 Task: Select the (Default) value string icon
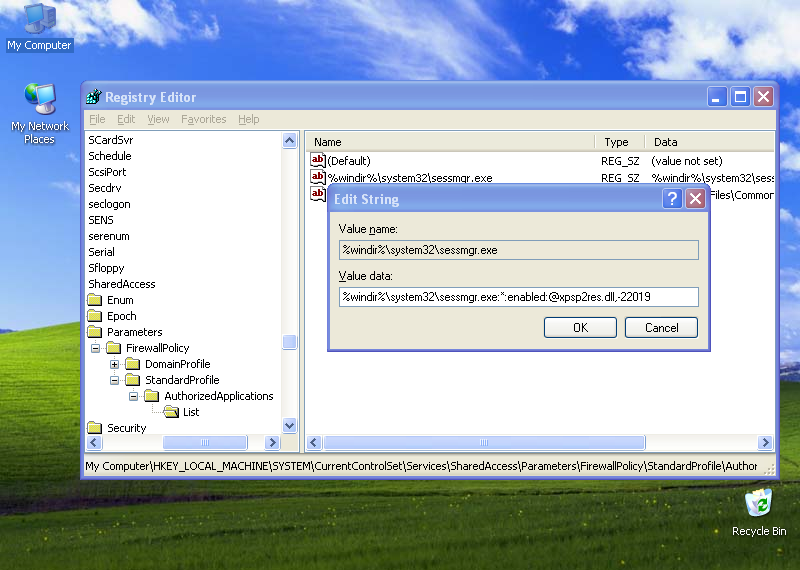318,160
